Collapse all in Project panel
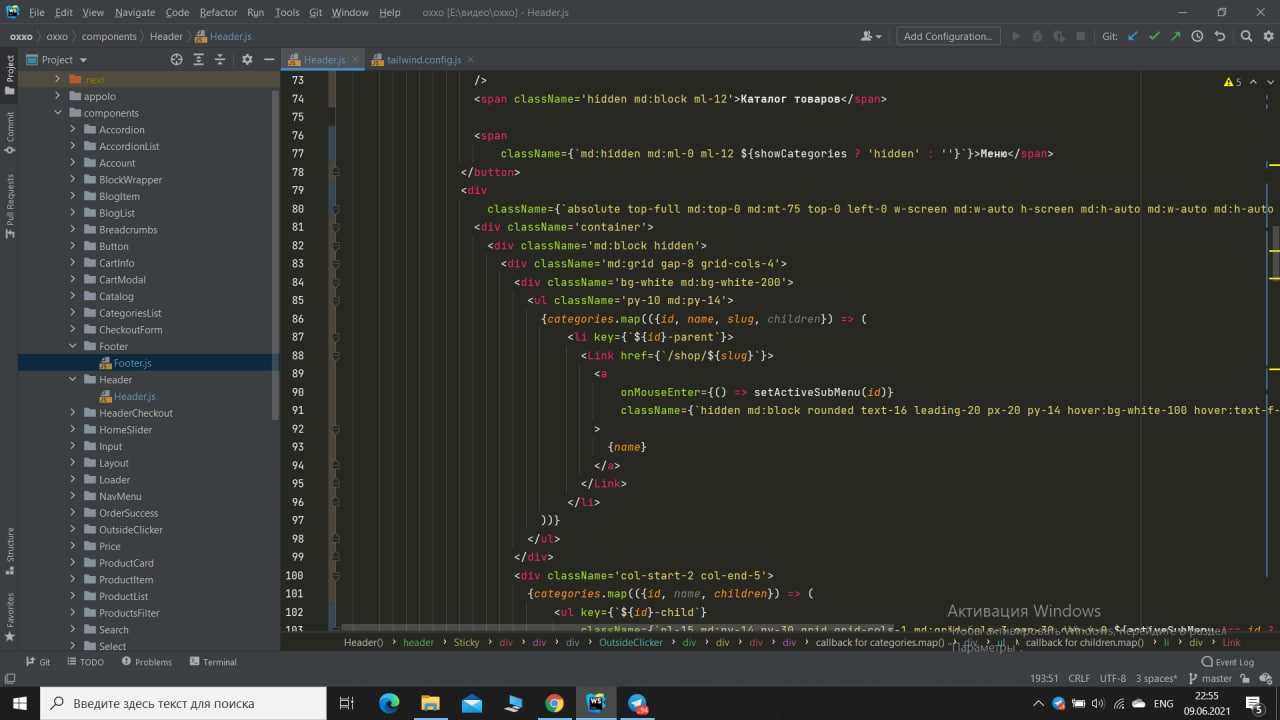Viewport: 1280px width, 720px height. tap(220, 60)
